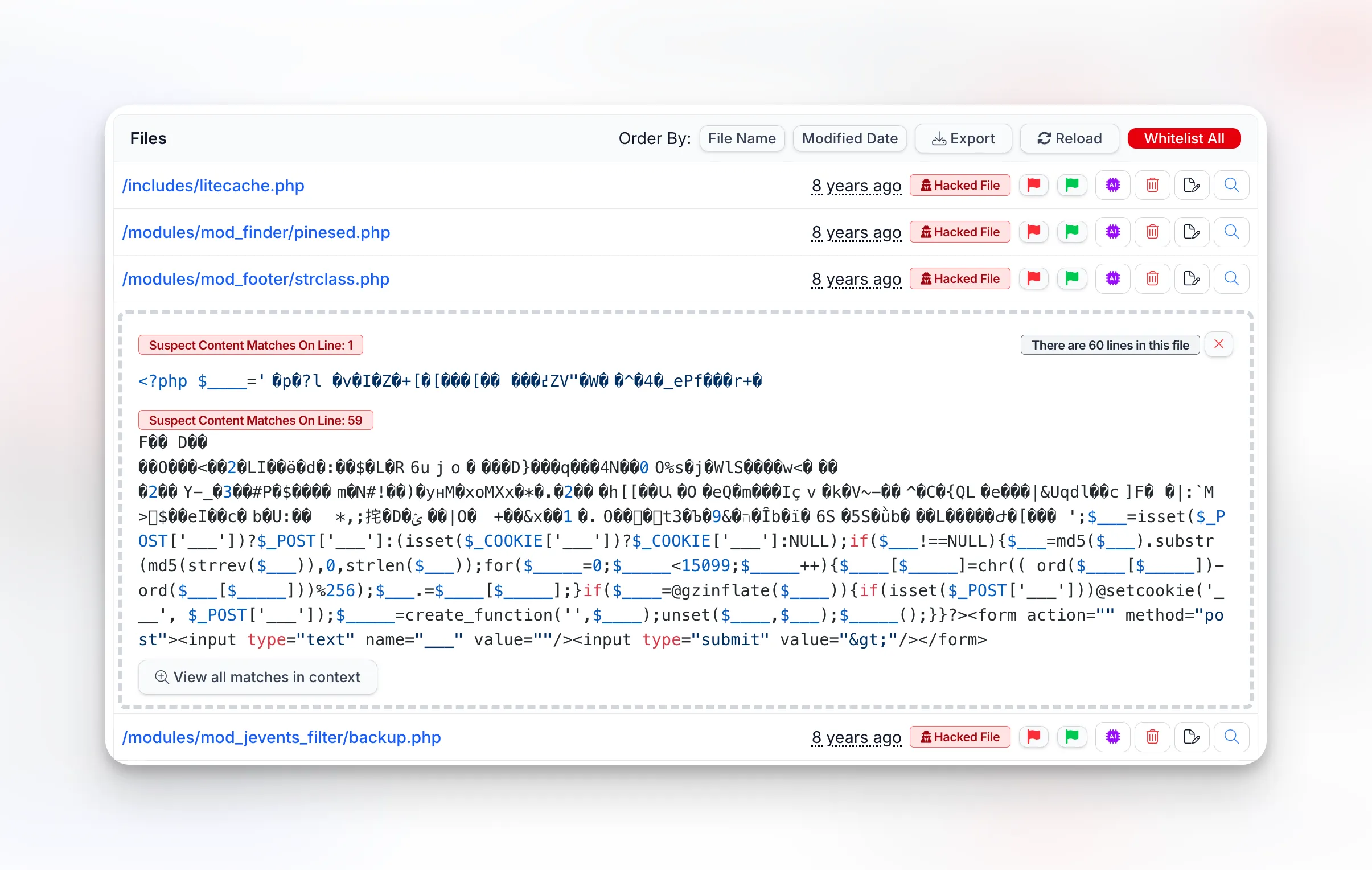Inspect strclass.php using the search icon
This screenshot has width=1372, height=870.
1231,278
